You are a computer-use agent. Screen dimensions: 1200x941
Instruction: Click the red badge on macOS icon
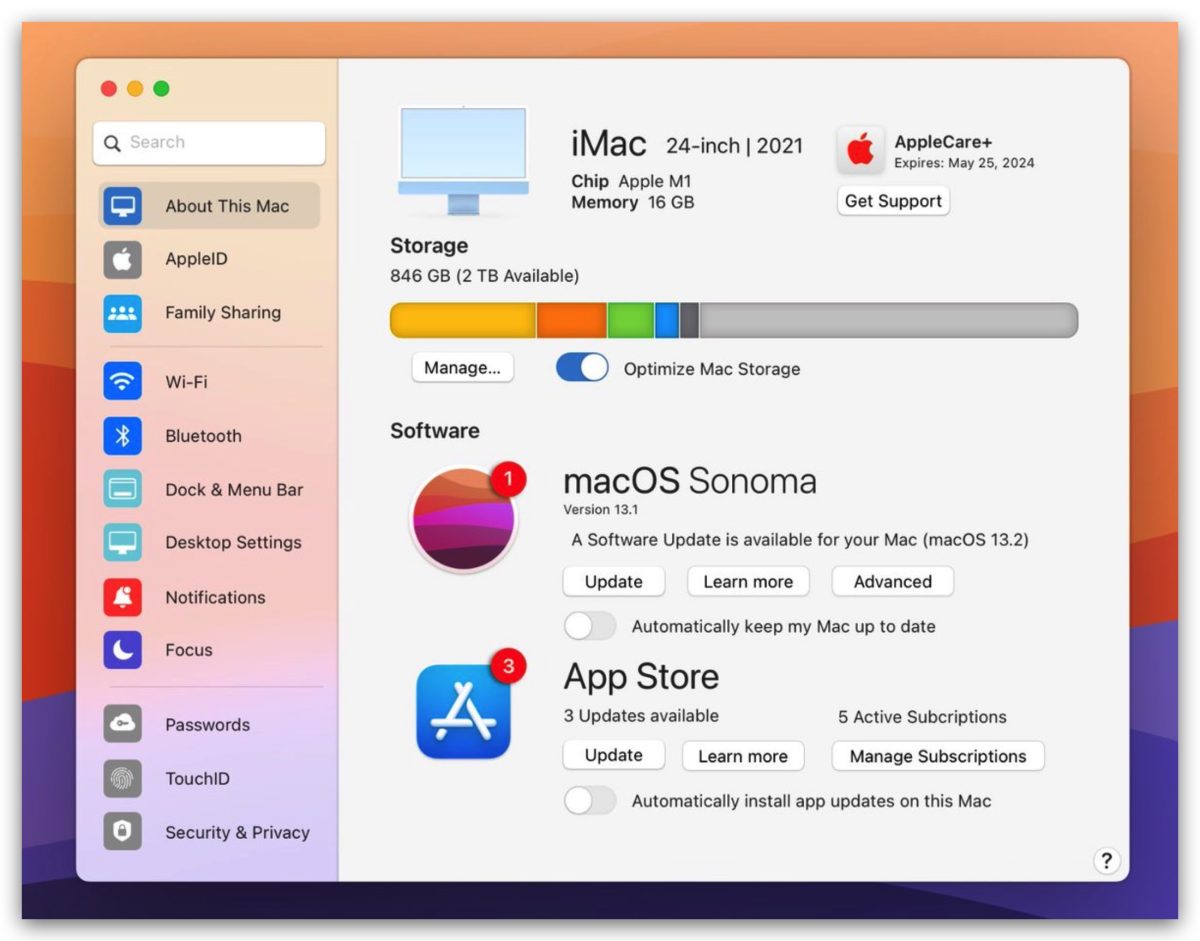click(508, 480)
